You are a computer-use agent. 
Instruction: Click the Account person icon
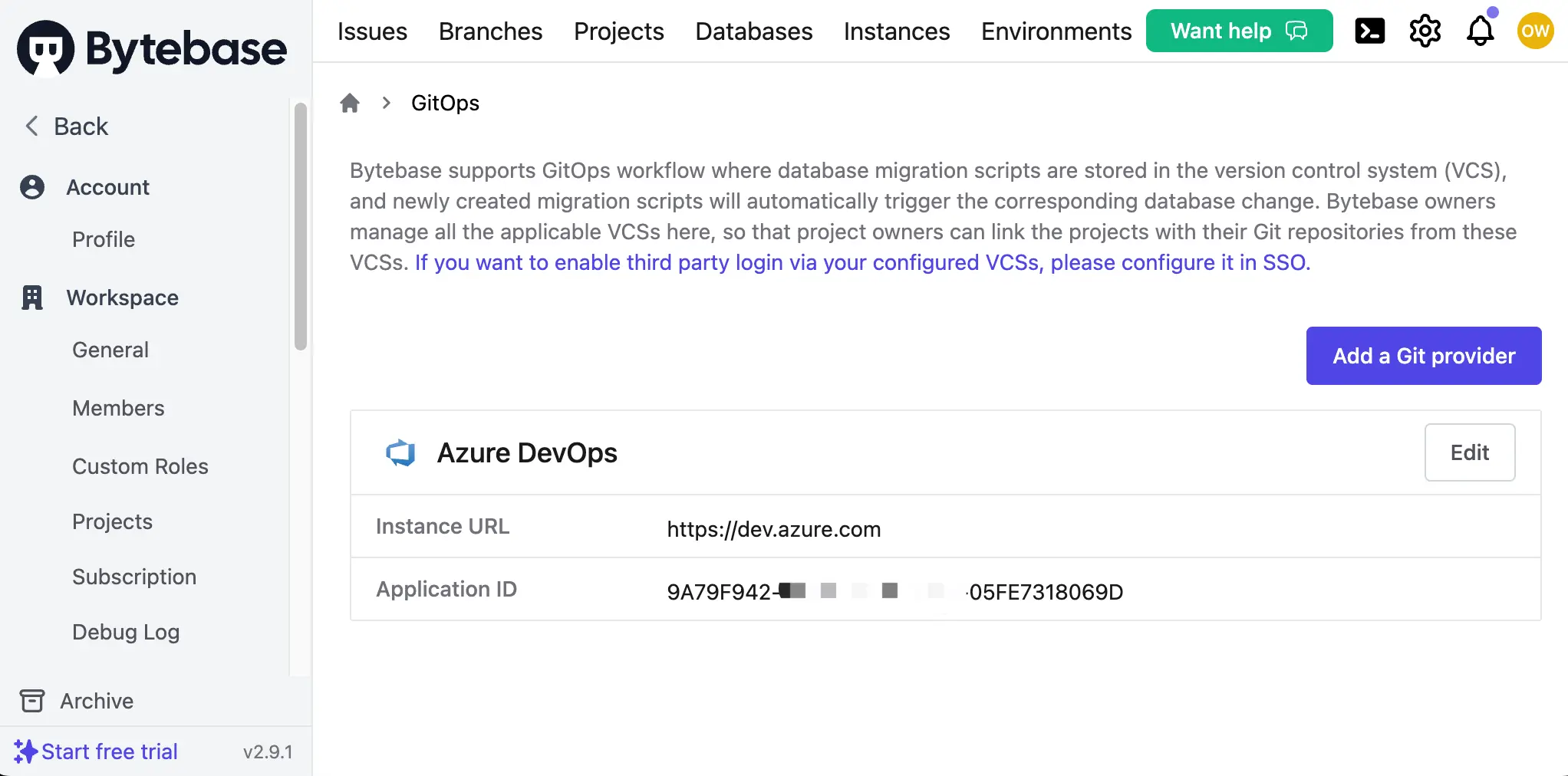coord(32,187)
